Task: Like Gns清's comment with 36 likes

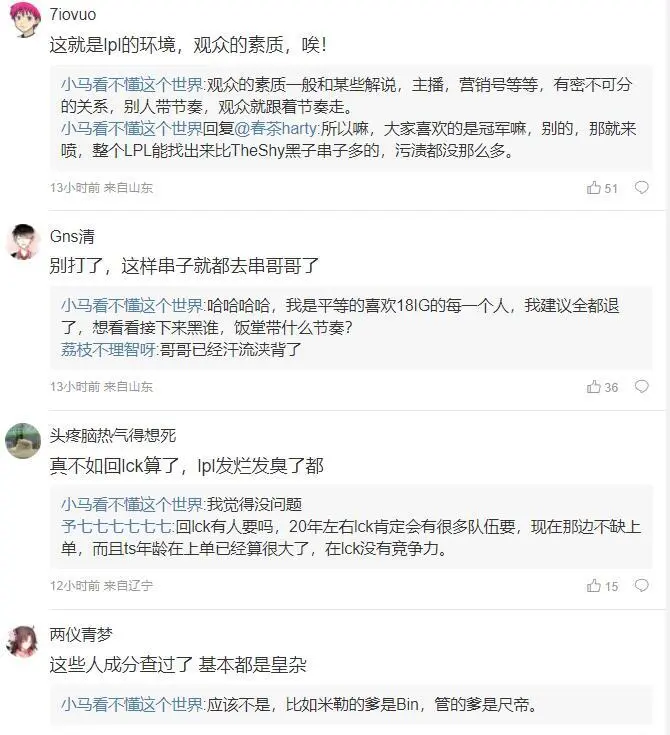Action: [x=594, y=387]
